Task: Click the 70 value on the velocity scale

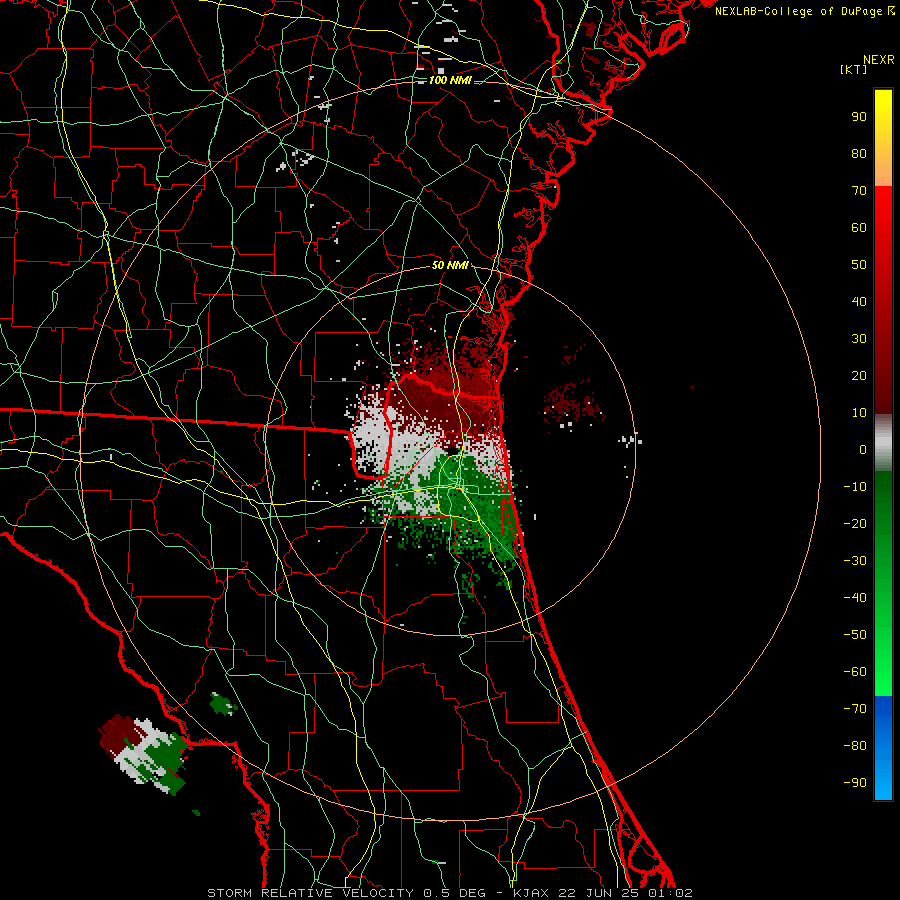Action: pos(859,191)
